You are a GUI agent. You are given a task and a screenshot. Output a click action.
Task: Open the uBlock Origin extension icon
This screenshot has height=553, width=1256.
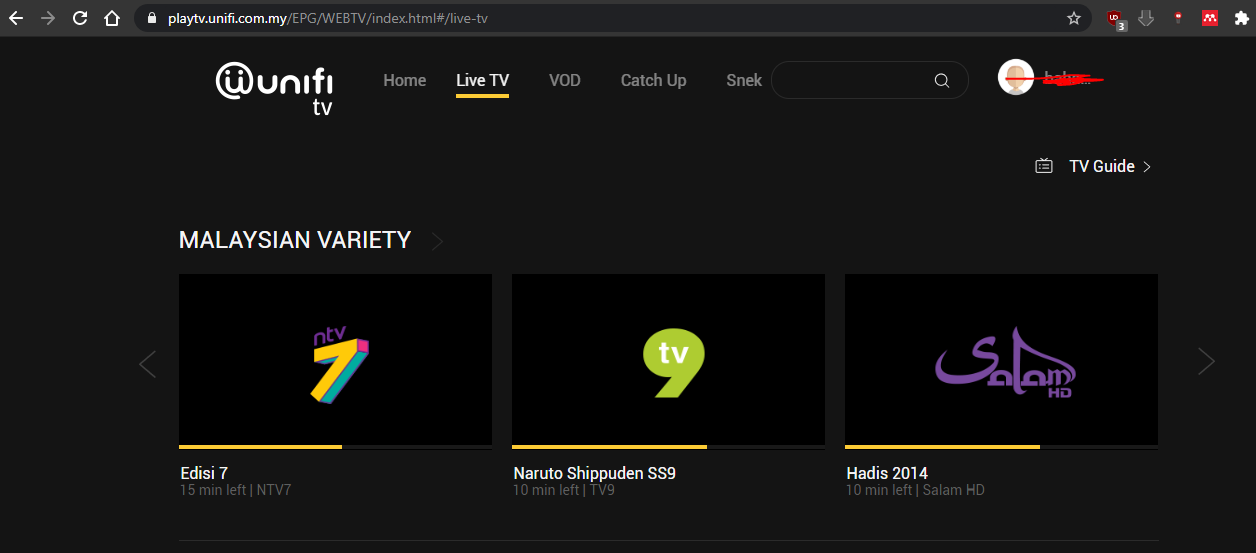click(1116, 19)
